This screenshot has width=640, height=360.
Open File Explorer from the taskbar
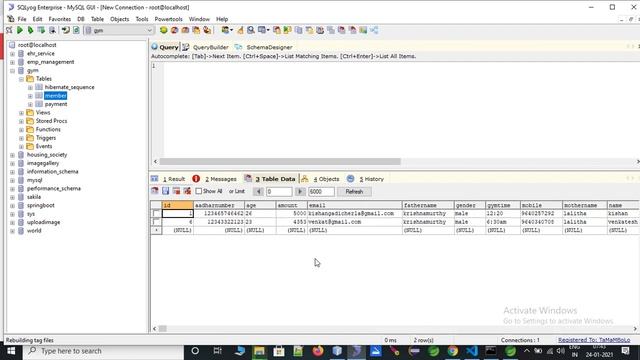[259, 351]
